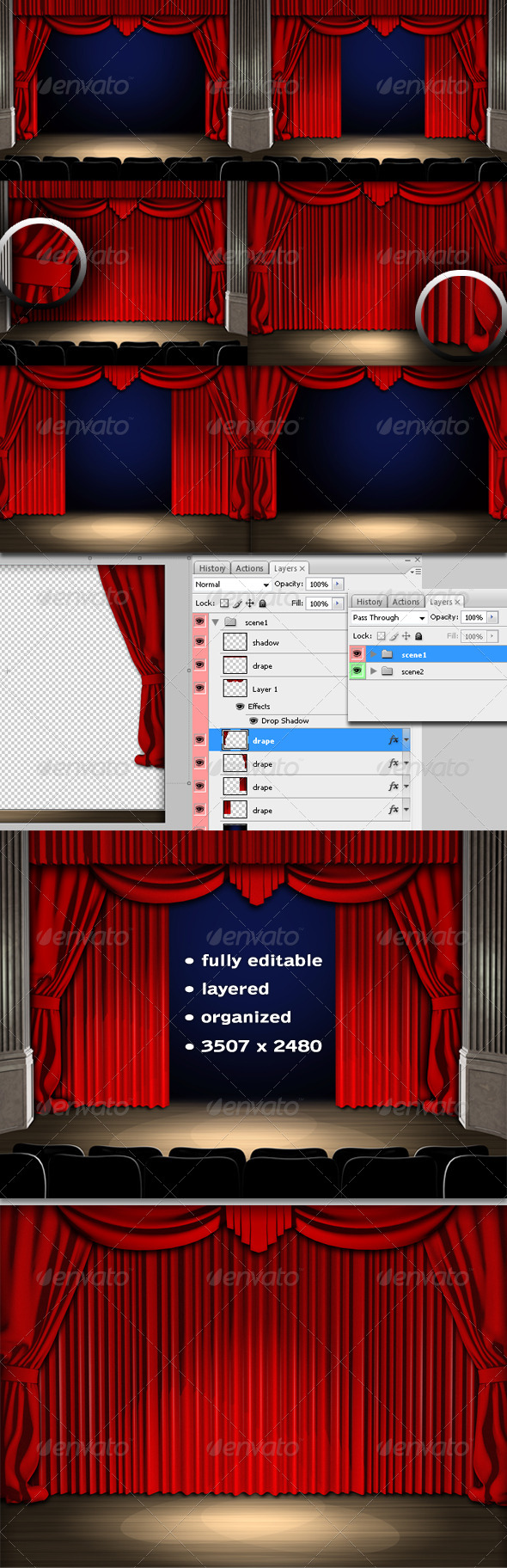Toggle the Effects eye under Layer 1
Viewport: 507px width, 1568px height.
[x=240, y=706]
